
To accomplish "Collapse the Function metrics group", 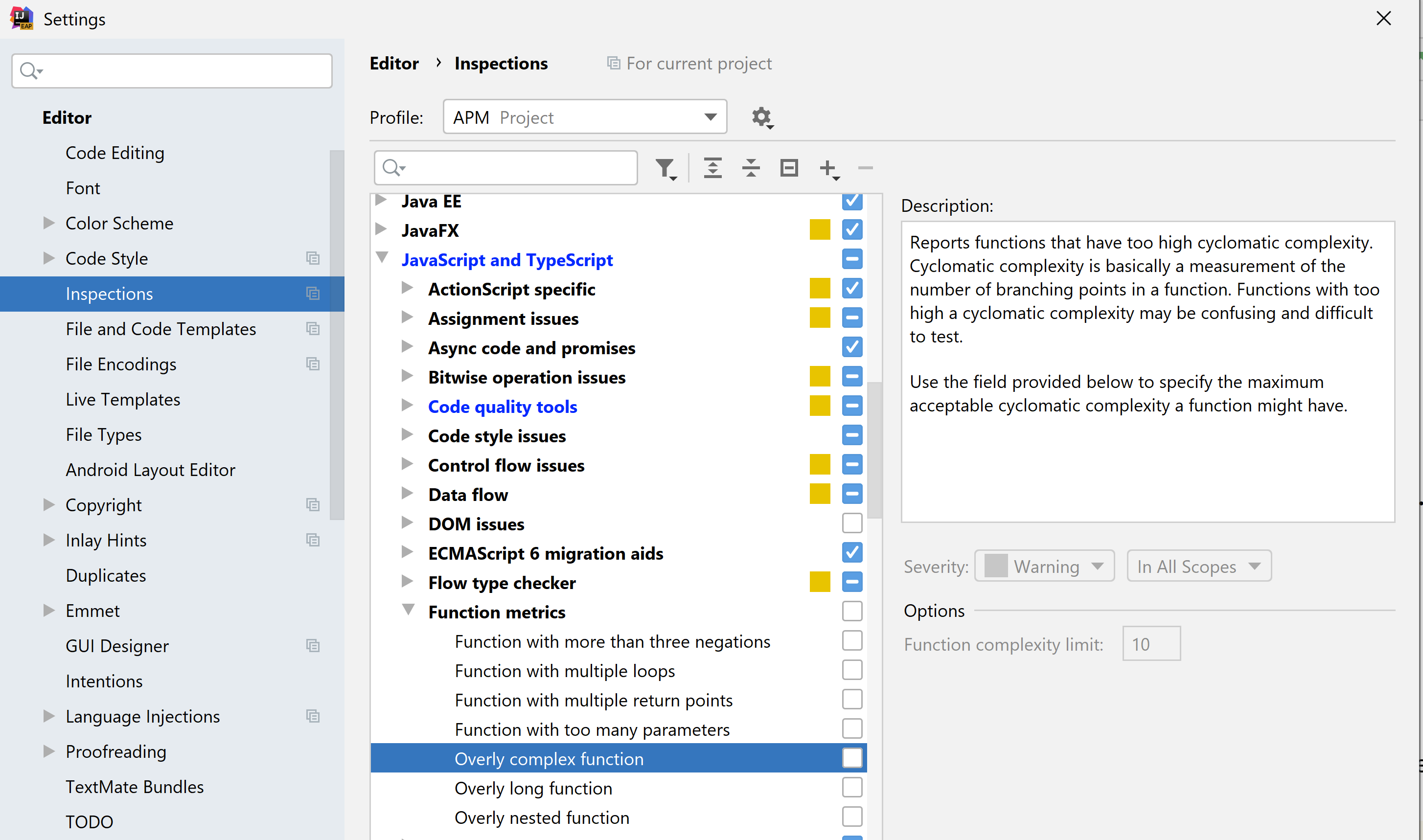I will (x=409, y=610).
